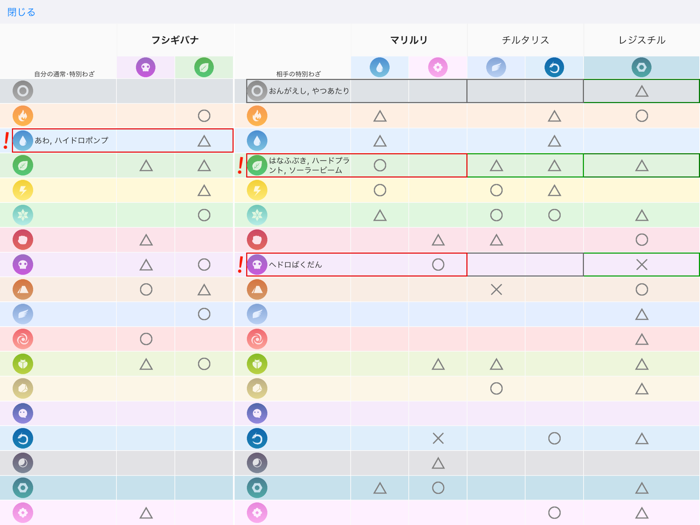Click the 自分の通常・特別わざ column label

pos(64,74)
